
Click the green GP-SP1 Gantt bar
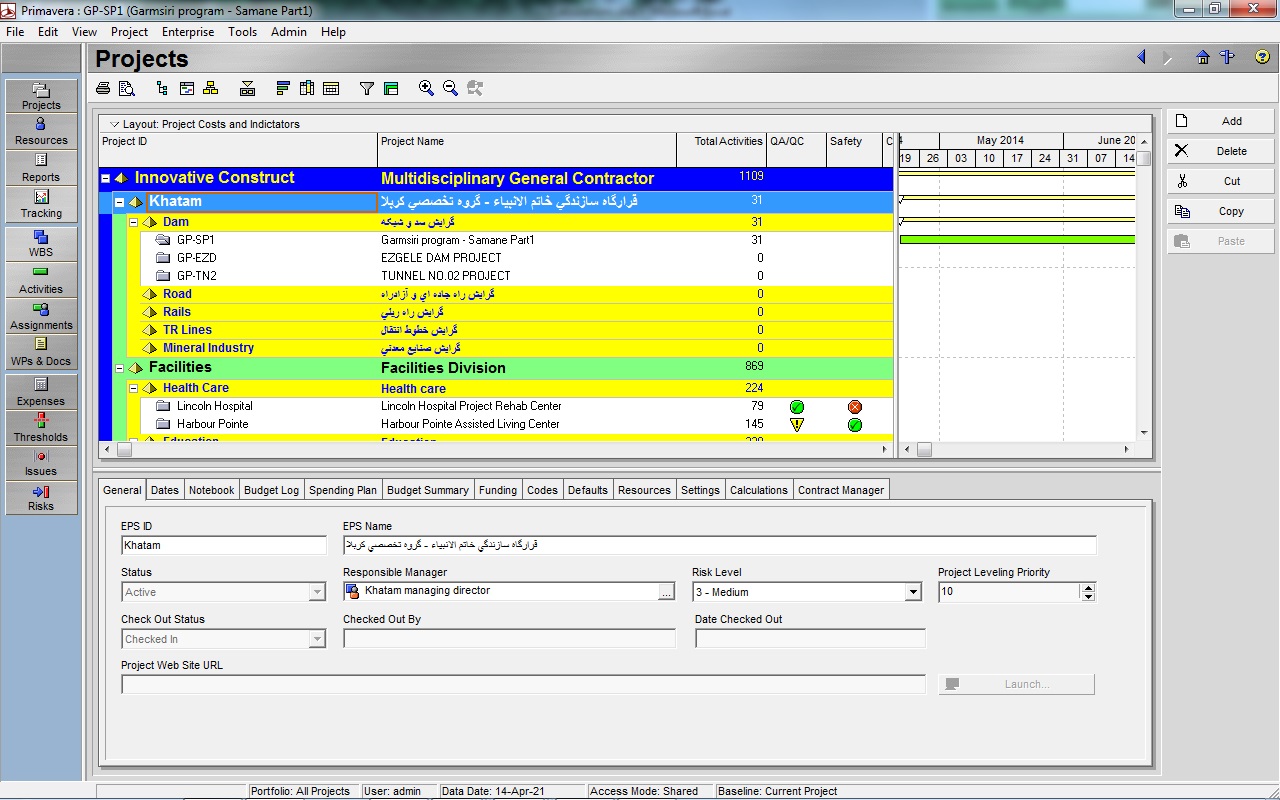click(1017, 240)
